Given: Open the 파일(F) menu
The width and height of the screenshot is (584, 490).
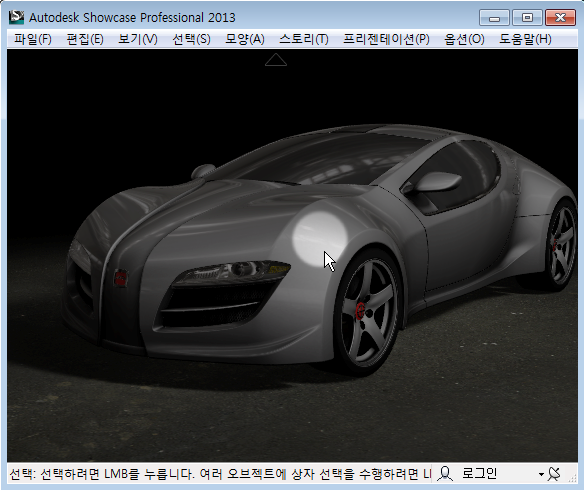Looking at the screenshot, I should [32, 39].
